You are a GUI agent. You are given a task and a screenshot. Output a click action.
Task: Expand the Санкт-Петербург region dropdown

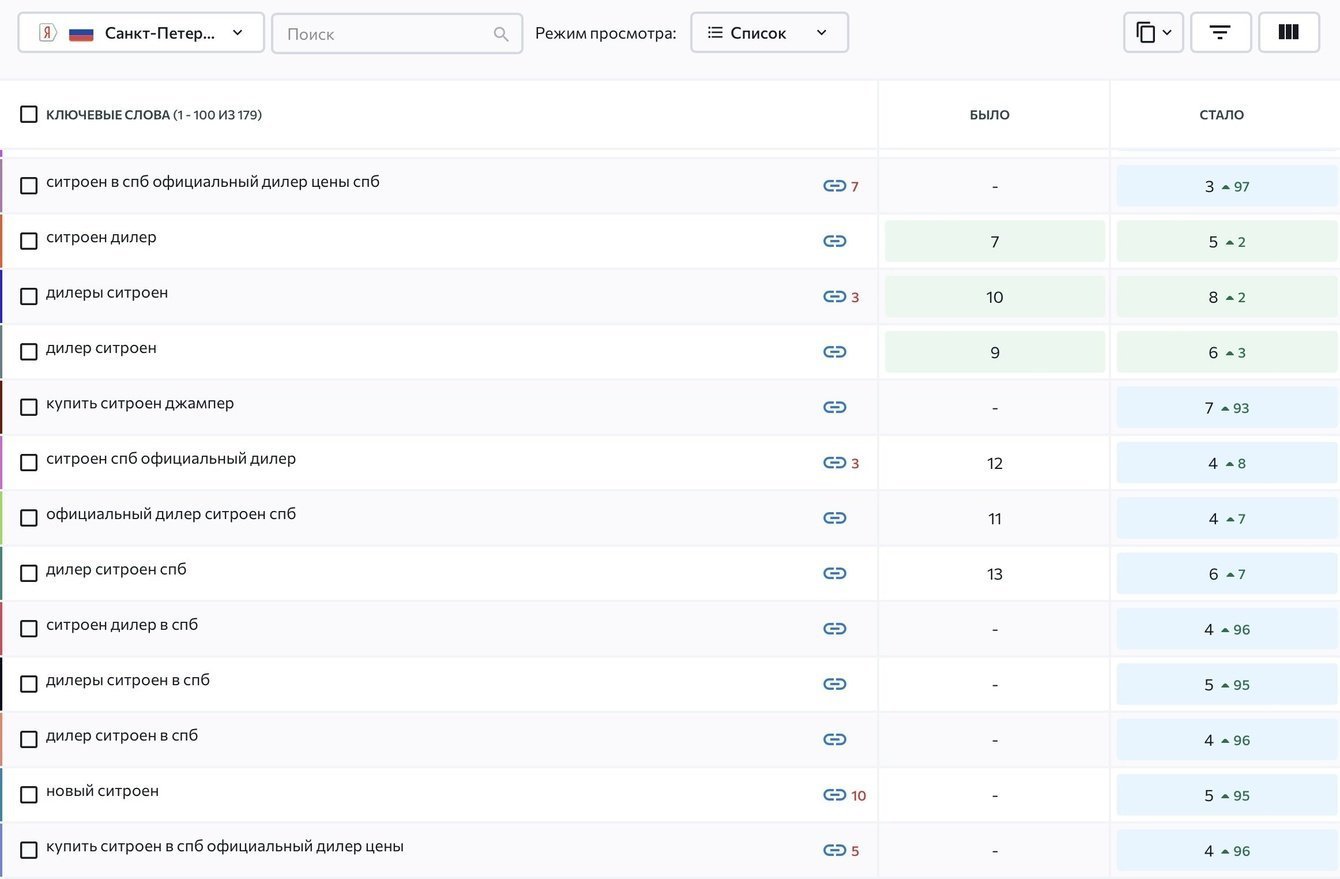(141, 33)
